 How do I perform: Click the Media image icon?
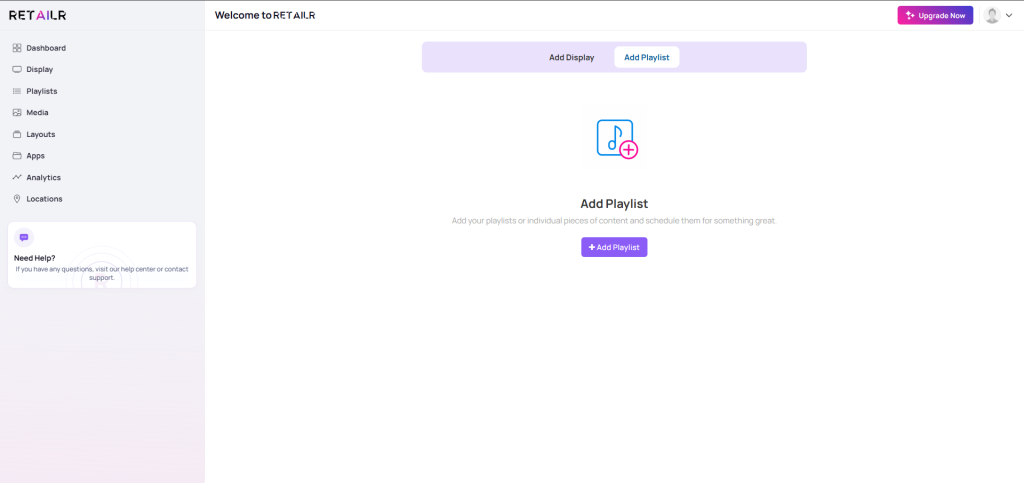17,113
